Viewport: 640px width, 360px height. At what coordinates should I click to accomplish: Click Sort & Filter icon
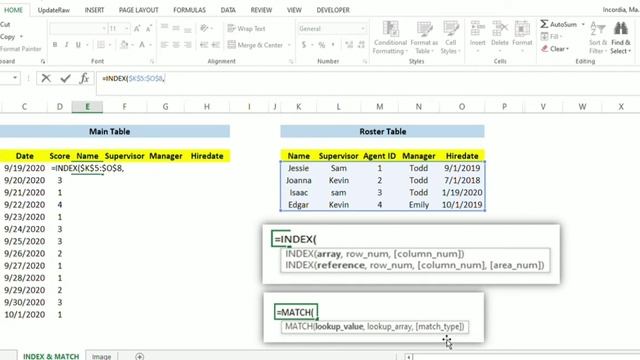[x=597, y=29]
